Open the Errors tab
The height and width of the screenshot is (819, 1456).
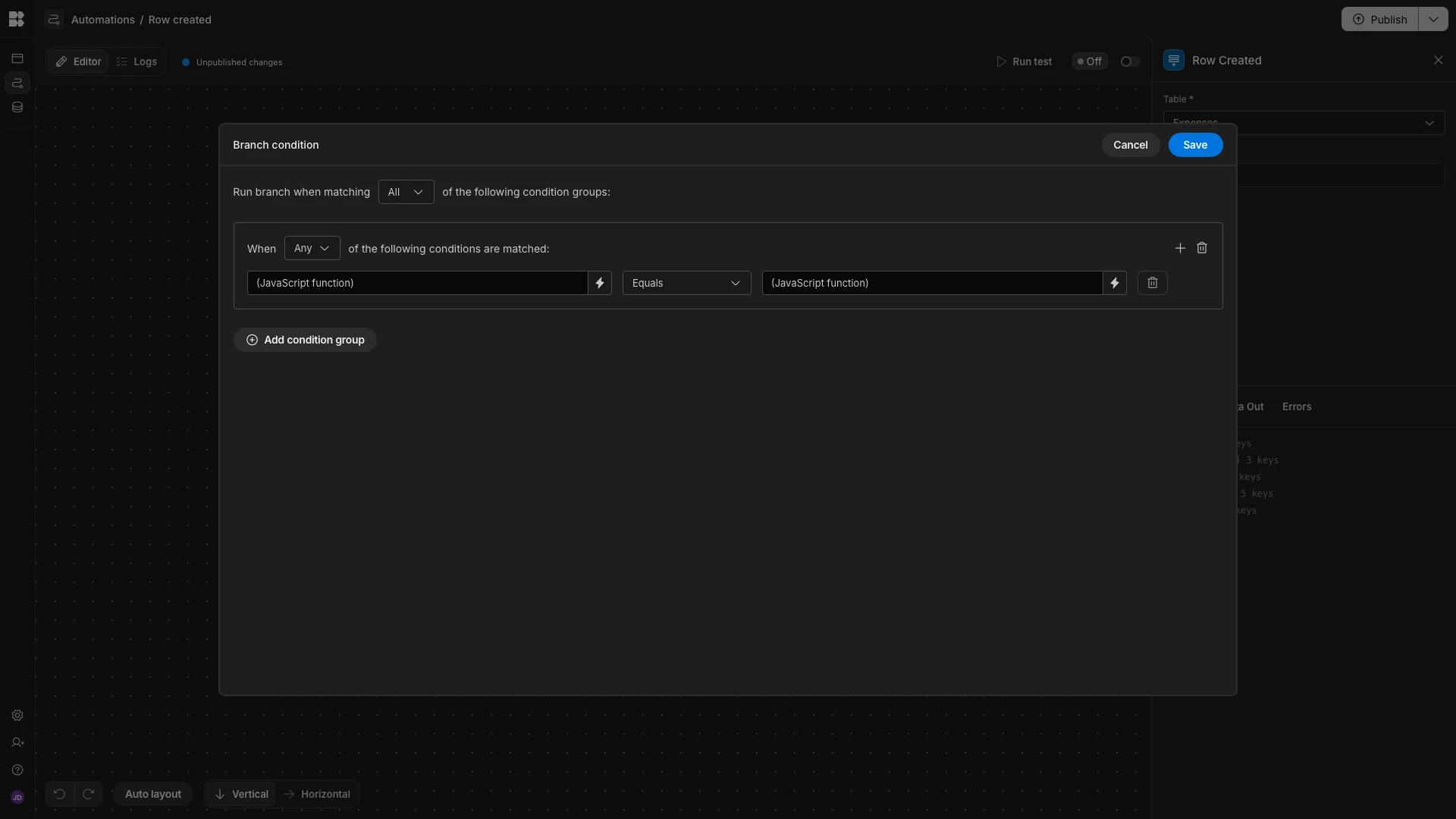[x=1296, y=406]
